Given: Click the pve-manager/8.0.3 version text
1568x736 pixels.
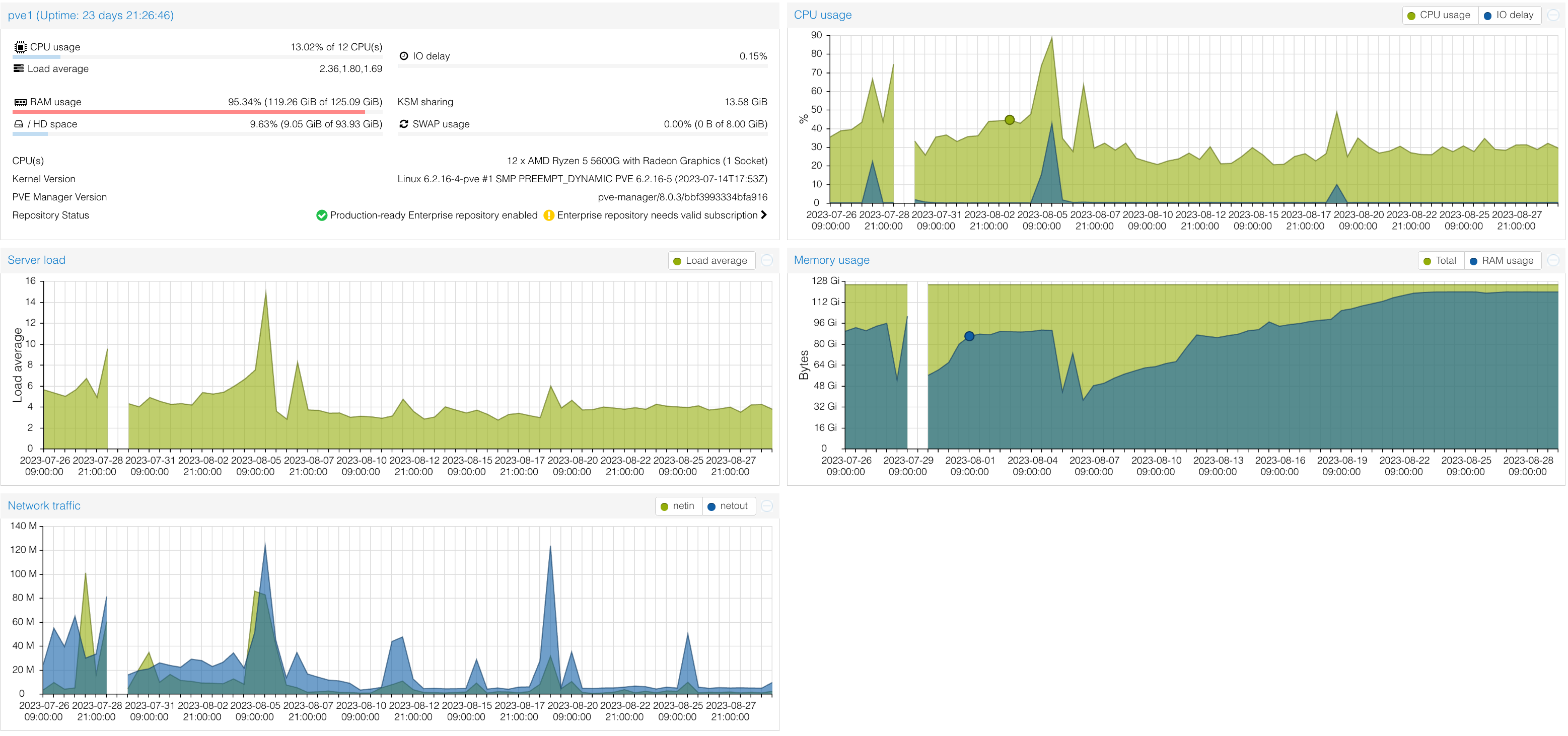Looking at the screenshot, I should tap(682, 197).
